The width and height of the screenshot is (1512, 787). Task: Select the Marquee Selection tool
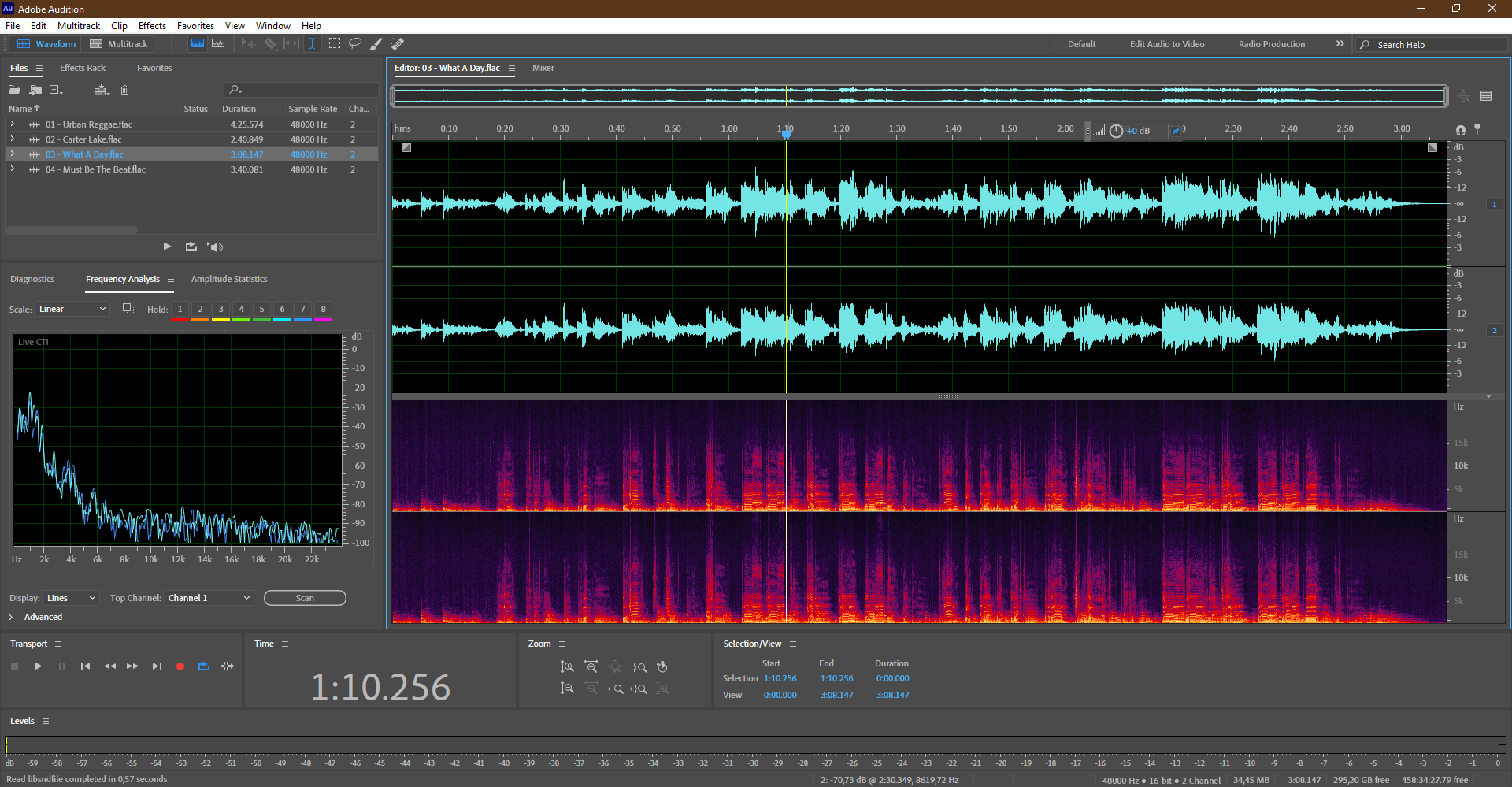335,43
